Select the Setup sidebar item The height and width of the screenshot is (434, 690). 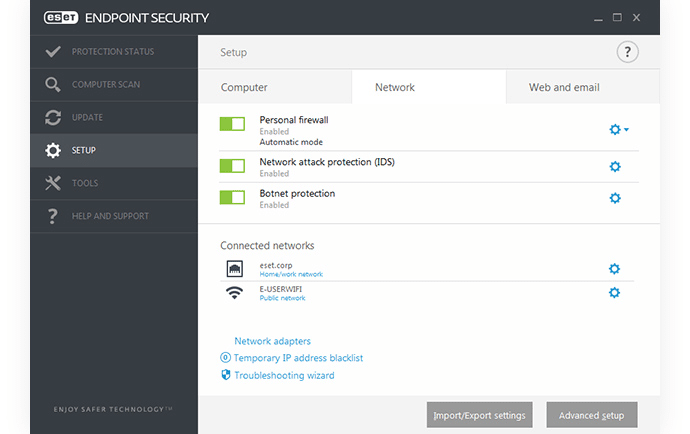pyautogui.click(x=114, y=151)
